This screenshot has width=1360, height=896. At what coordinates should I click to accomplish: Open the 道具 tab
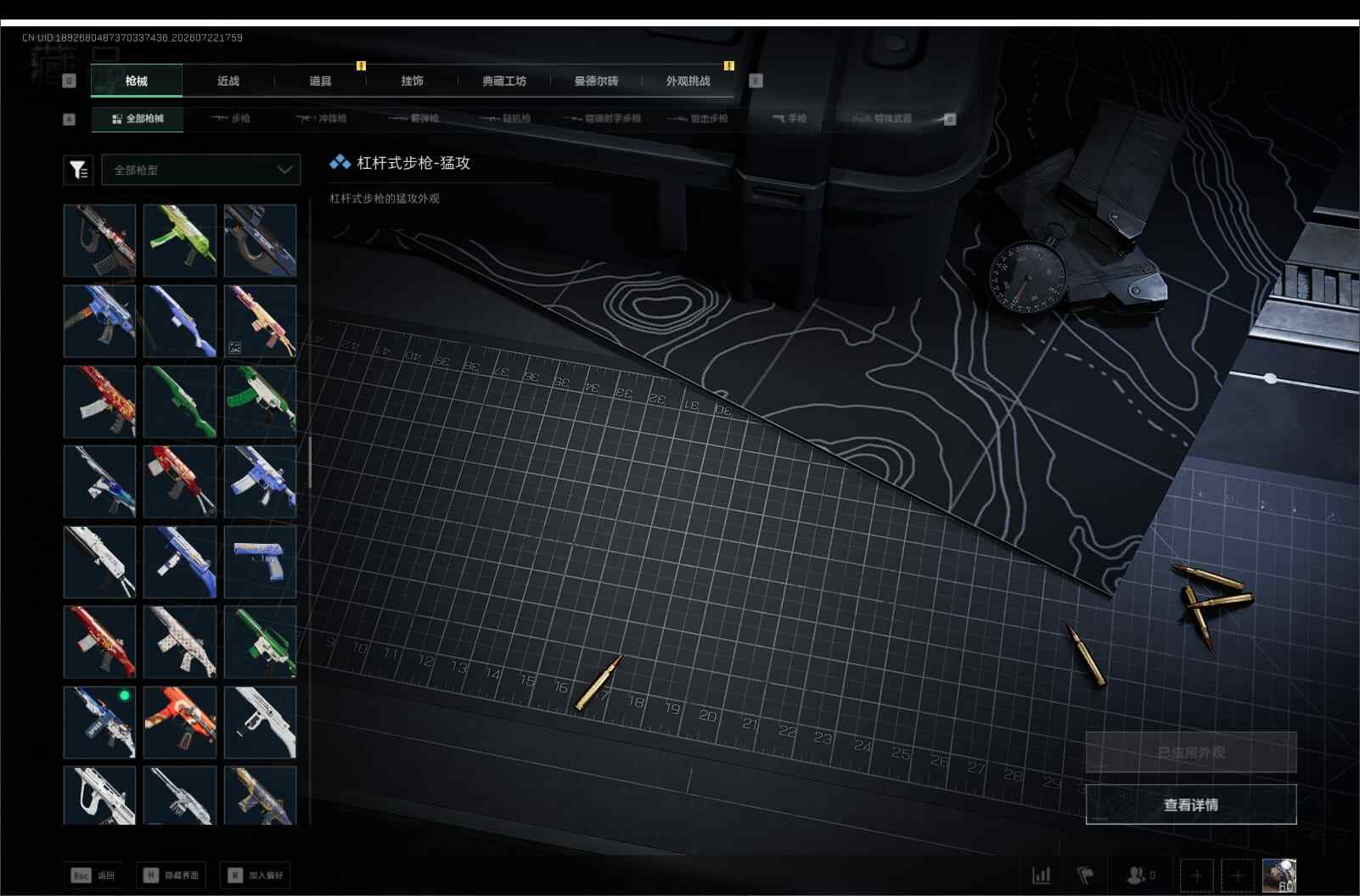pos(320,81)
